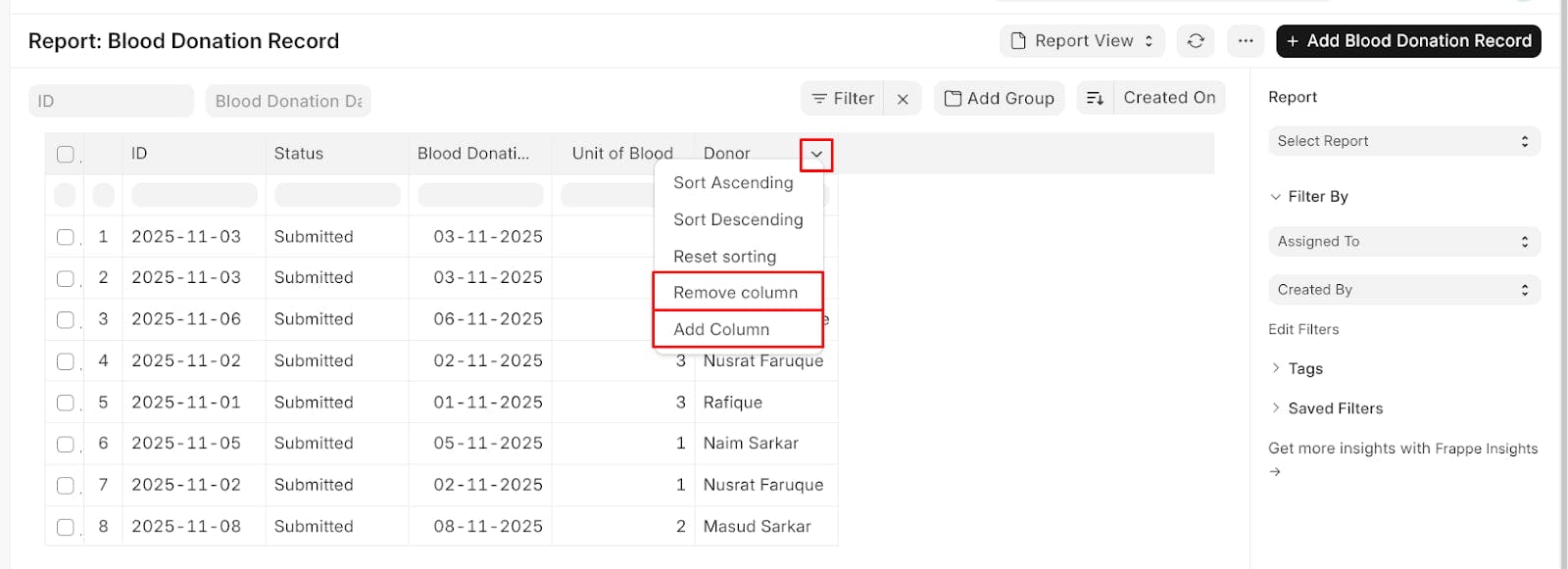Check the checkbox for row 4
Viewport: 1568px width, 569px height.
tap(66, 361)
